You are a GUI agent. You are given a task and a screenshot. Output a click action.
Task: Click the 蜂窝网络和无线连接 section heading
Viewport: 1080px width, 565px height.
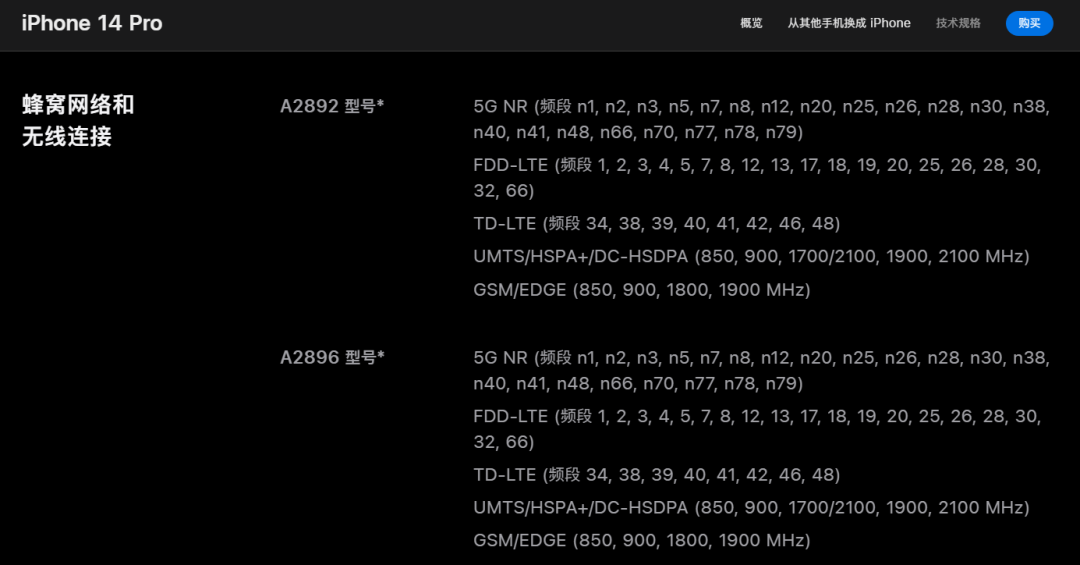78,121
